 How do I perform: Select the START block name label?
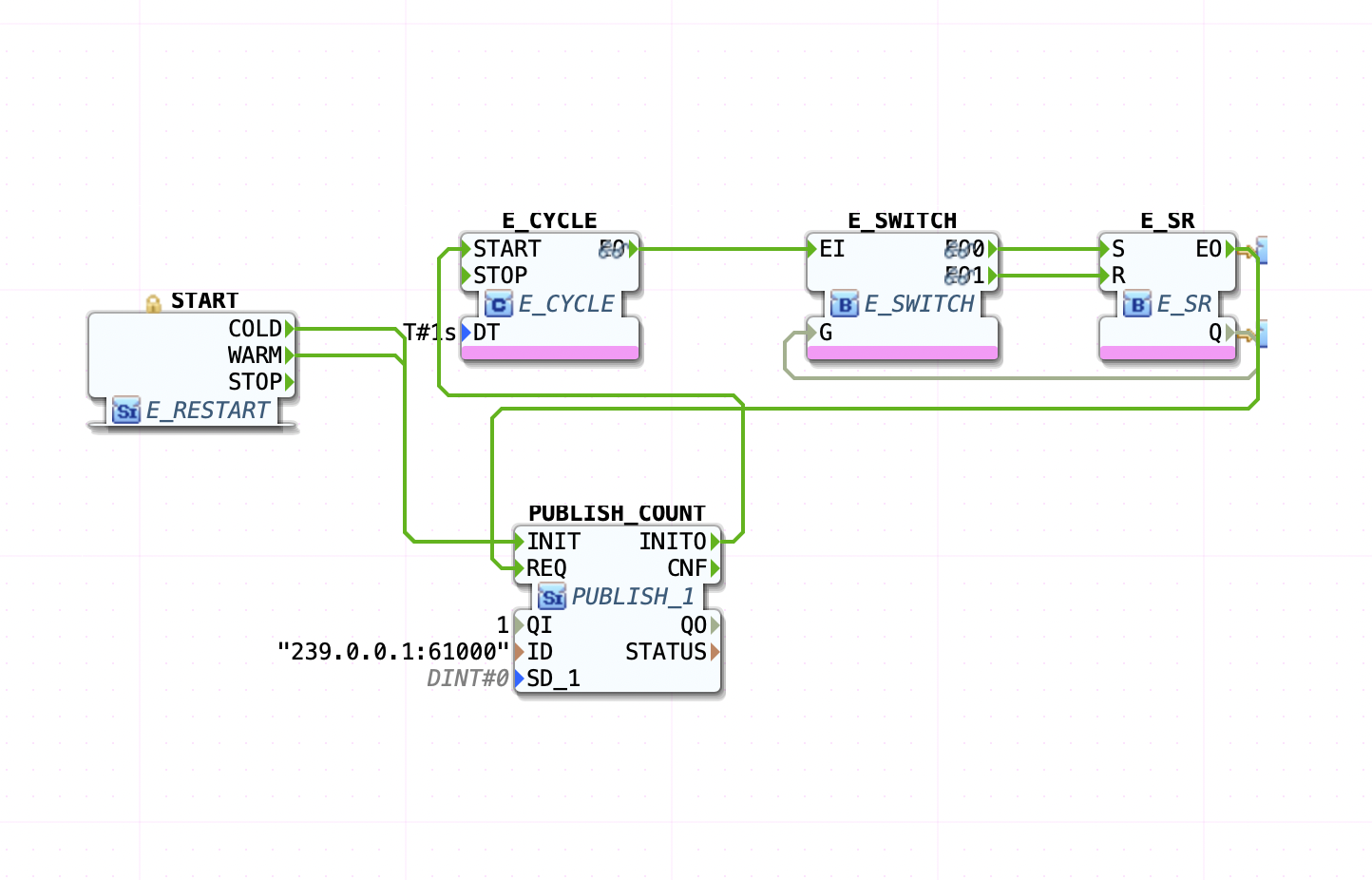[204, 300]
